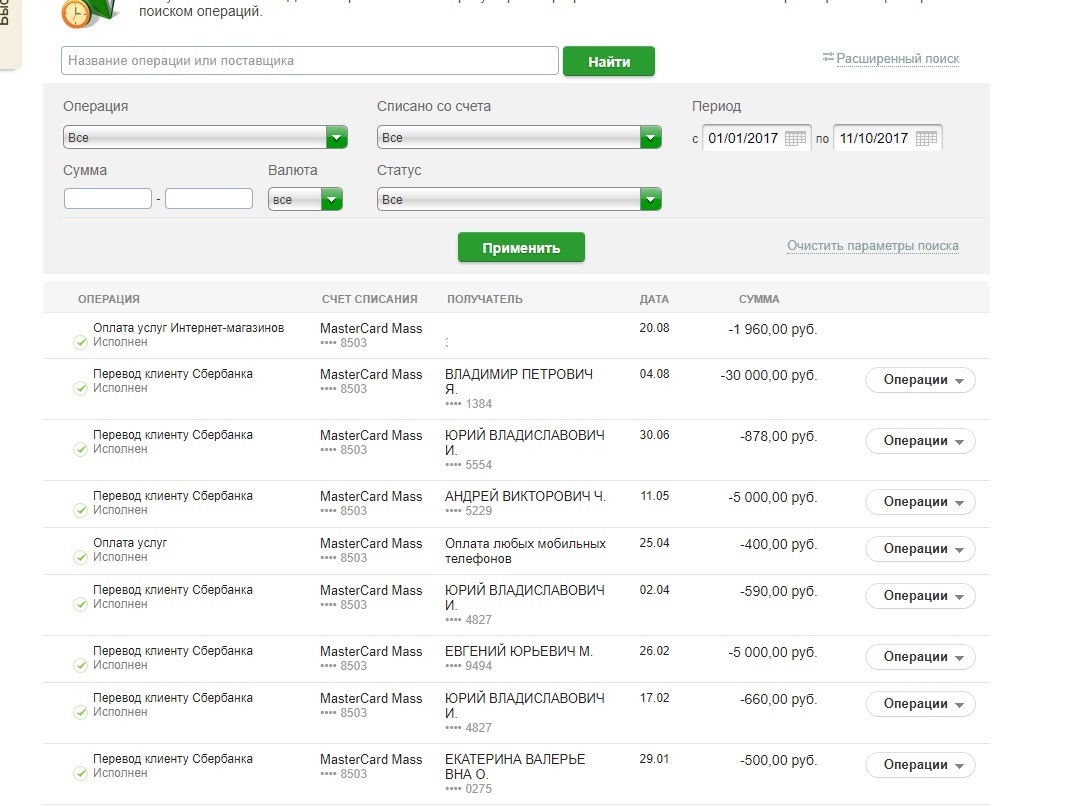The width and height of the screenshot is (1078, 806).
Task: Click the Применить button
Action: click(521, 248)
